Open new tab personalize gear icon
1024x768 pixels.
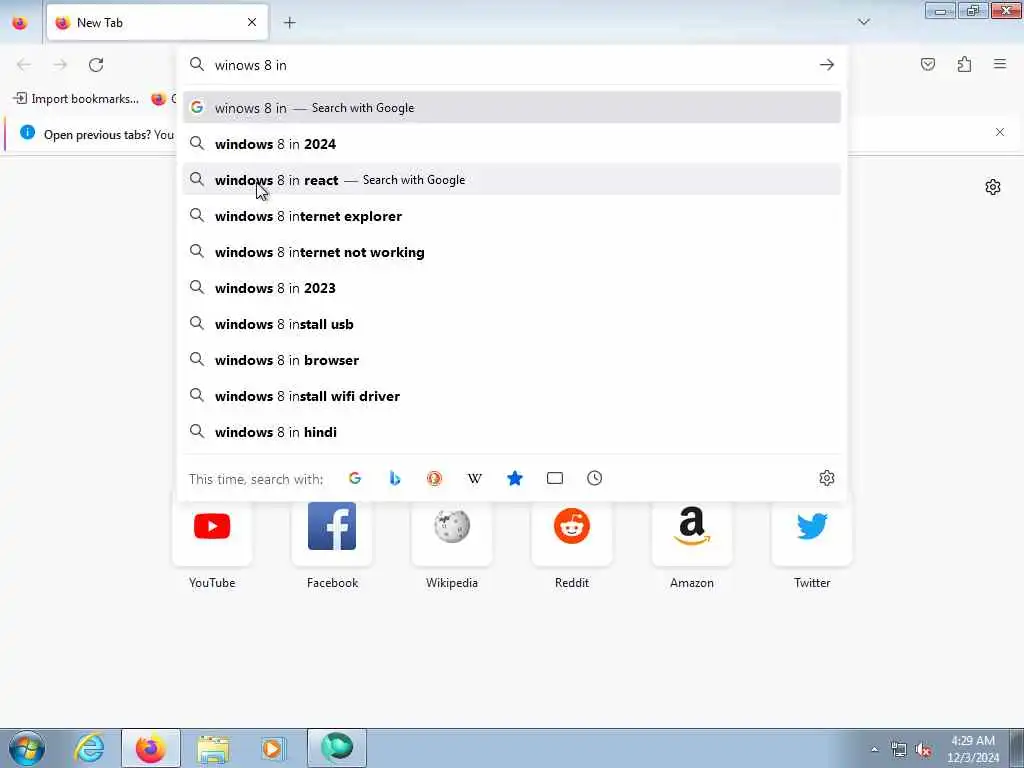click(x=993, y=187)
